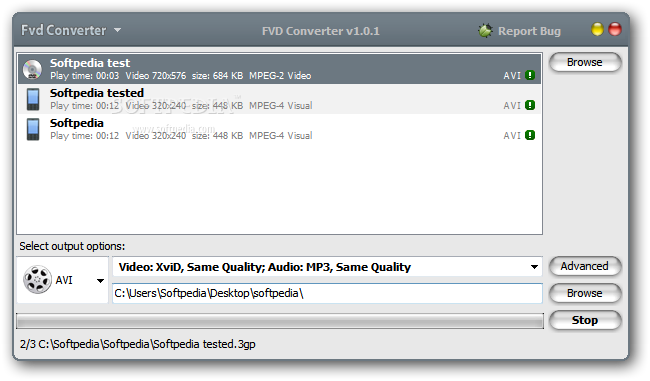The width and height of the screenshot is (650, 381).
Task: Click the film reel AVI format icon
Action: (x=37, y=280)
